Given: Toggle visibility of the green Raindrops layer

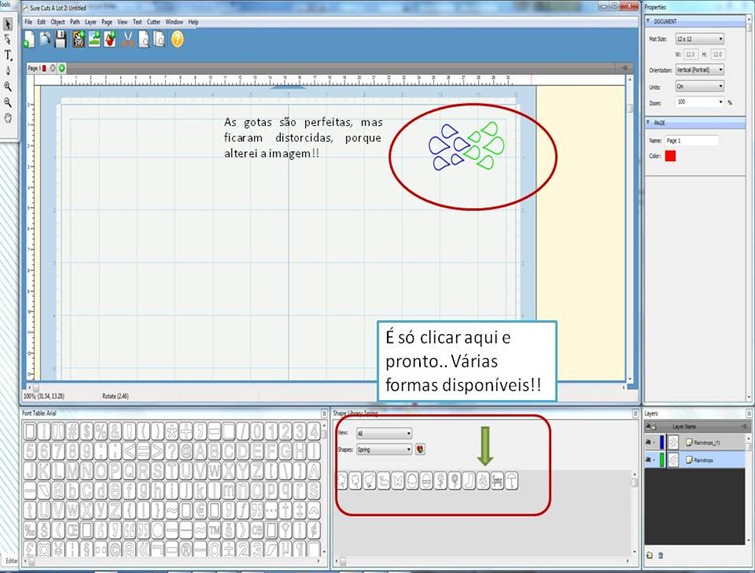Looking at the screenshot, I should [649, 460].
